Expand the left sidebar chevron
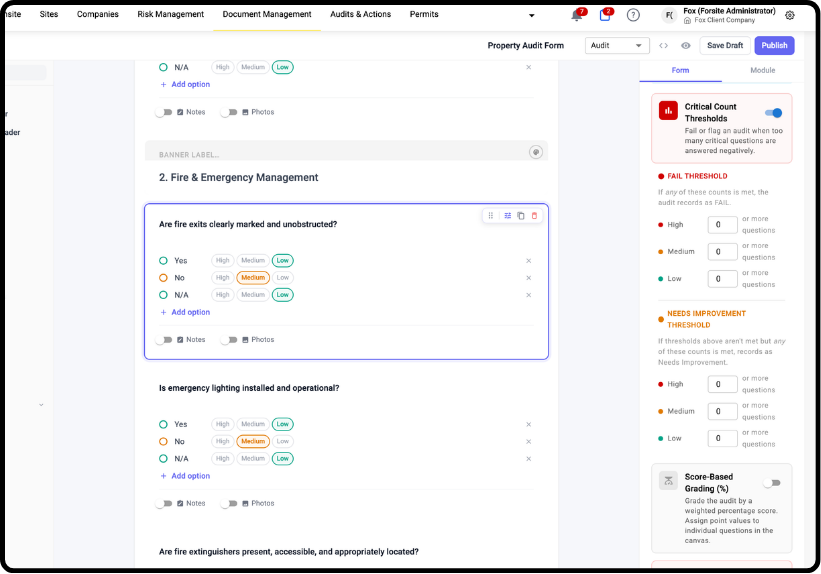The image size is (821, 574). pos(41,405)
